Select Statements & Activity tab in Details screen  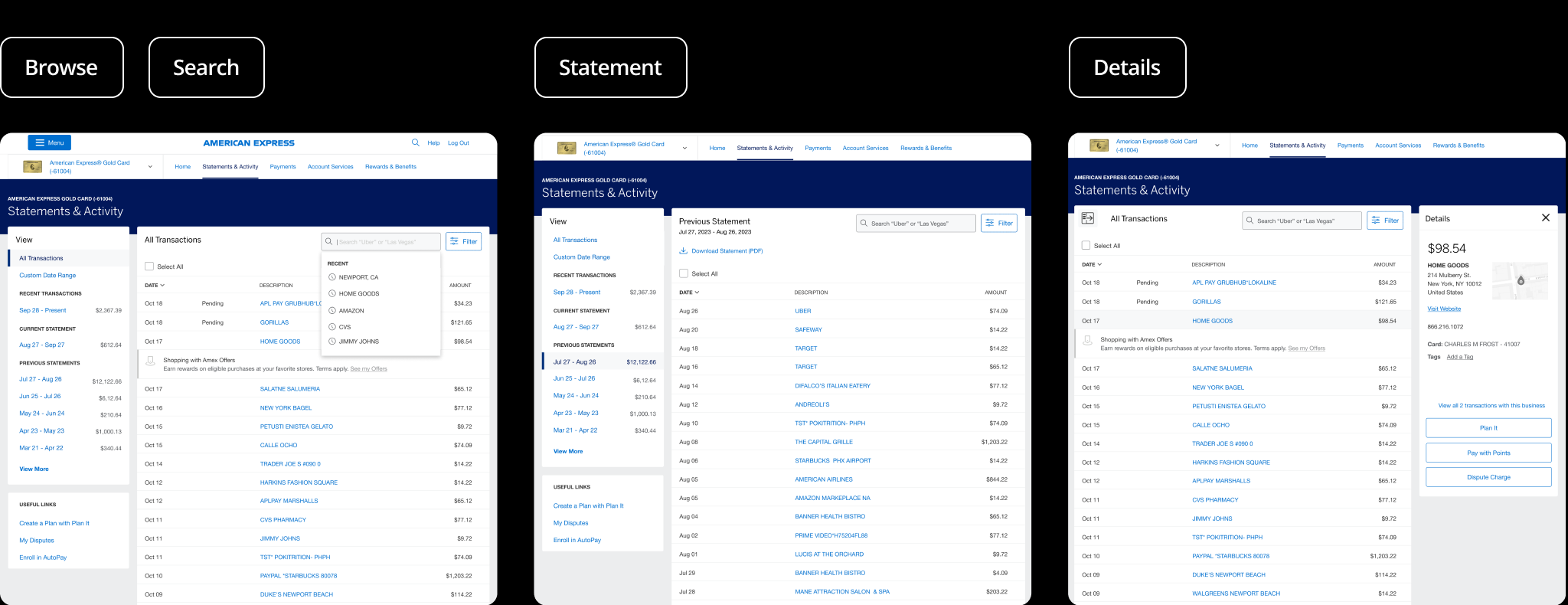[1297, 145]
